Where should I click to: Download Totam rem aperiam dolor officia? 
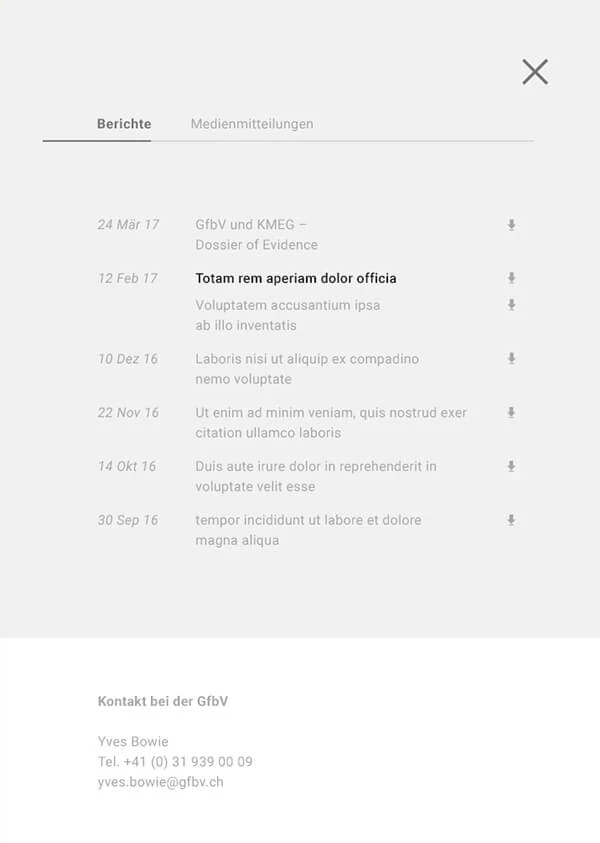tap(511, 278)
